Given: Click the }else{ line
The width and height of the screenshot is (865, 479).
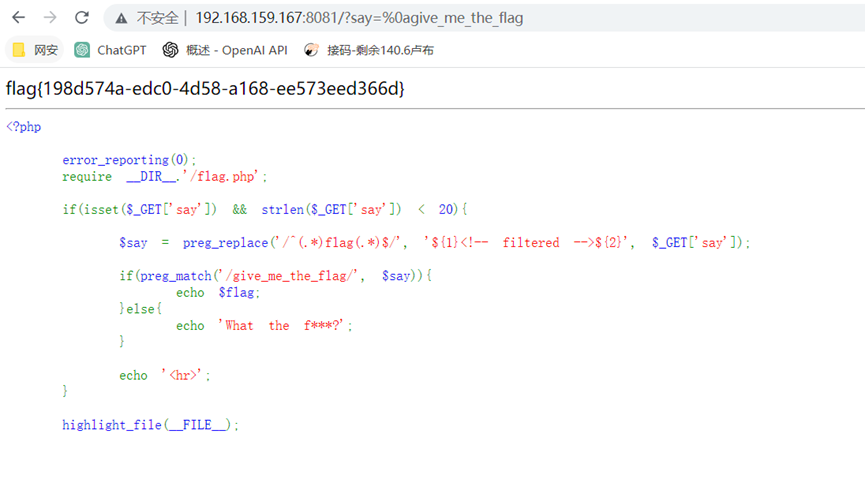Looking at the screenshot, I should [140, 309].
